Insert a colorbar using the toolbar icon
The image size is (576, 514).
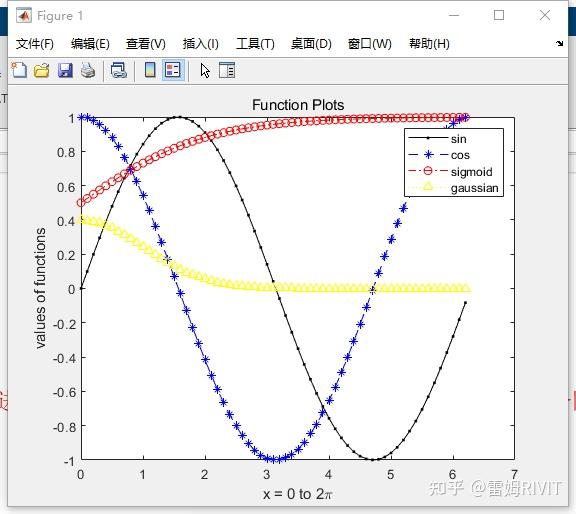[150, 70]
